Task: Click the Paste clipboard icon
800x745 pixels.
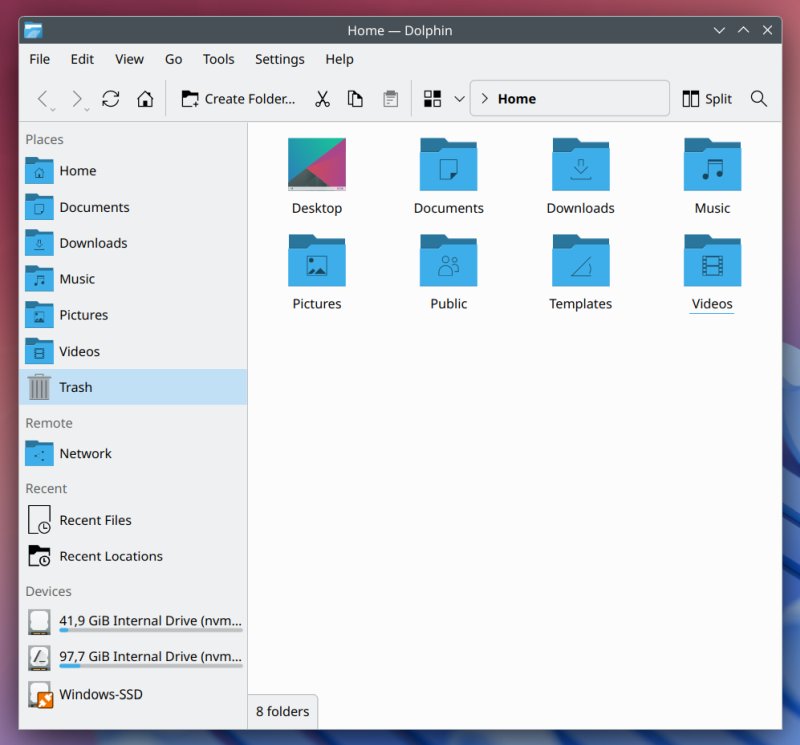Action: click(390, 99)
